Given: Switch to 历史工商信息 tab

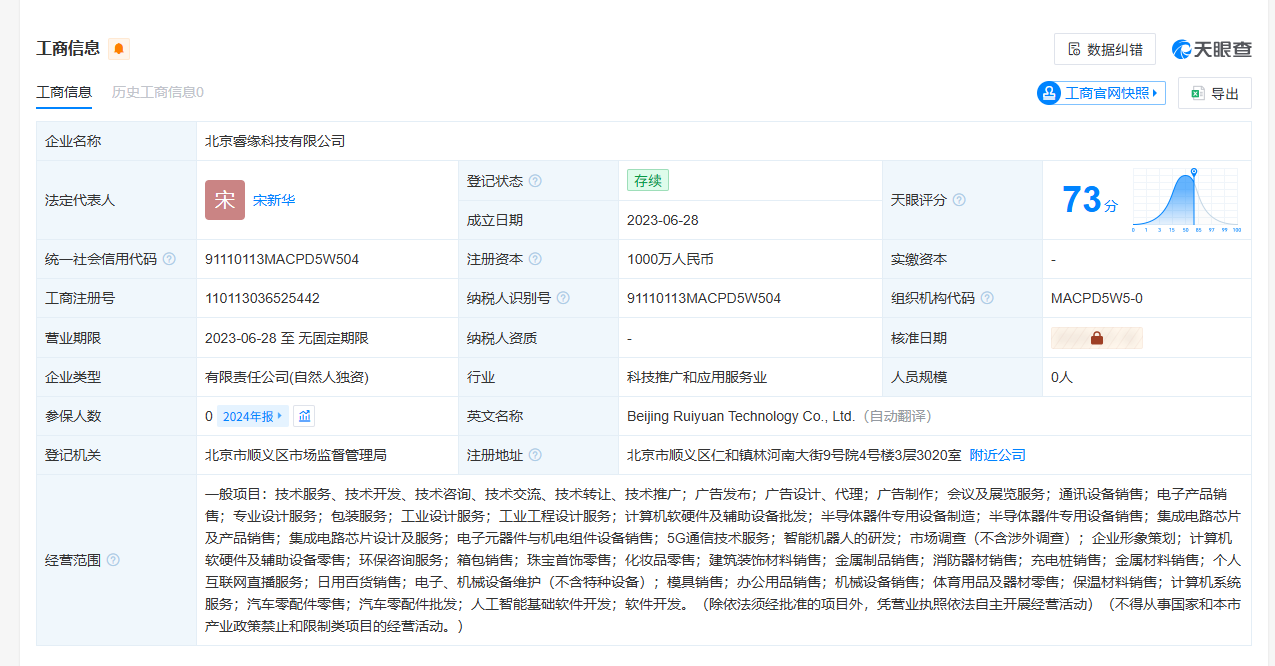Looking at the screenshot, I should tap(157, 92).
